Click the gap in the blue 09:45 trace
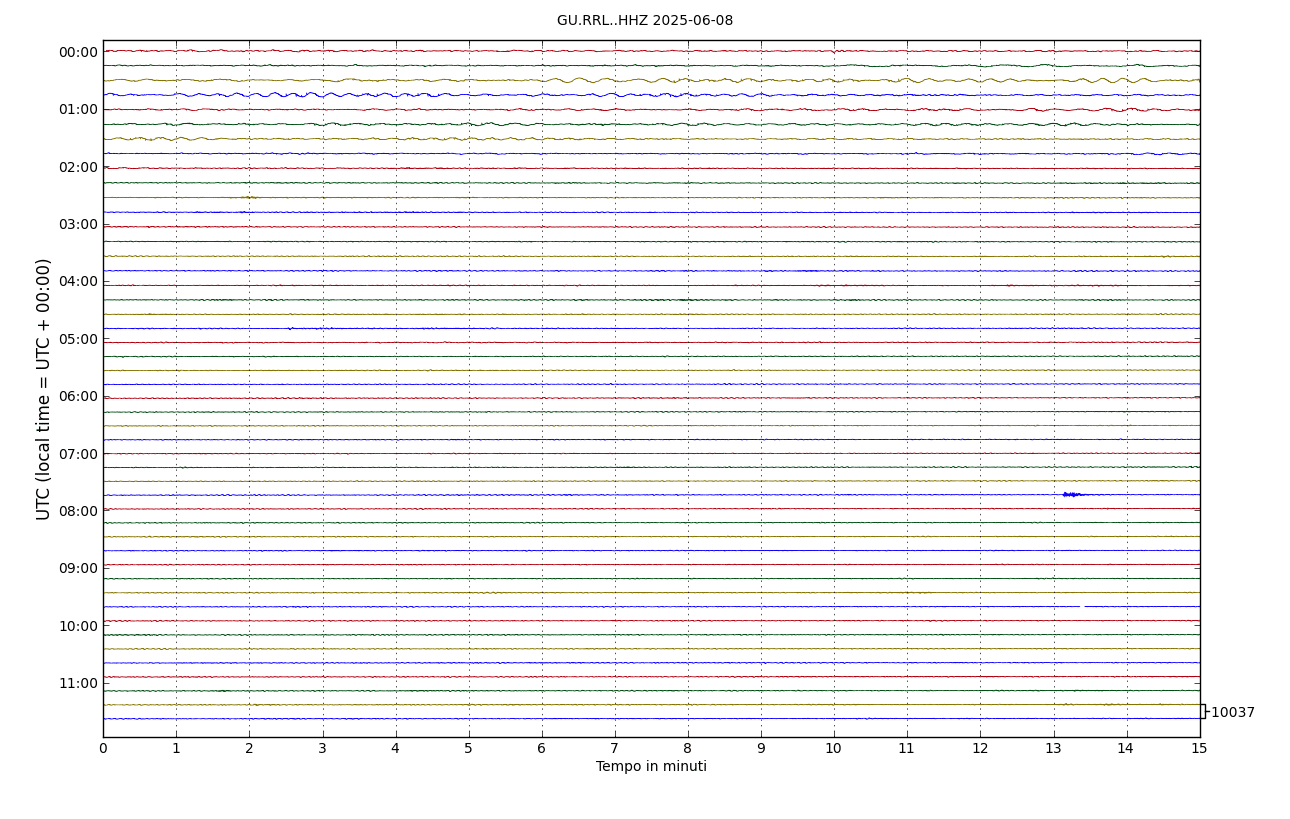 1081,606
